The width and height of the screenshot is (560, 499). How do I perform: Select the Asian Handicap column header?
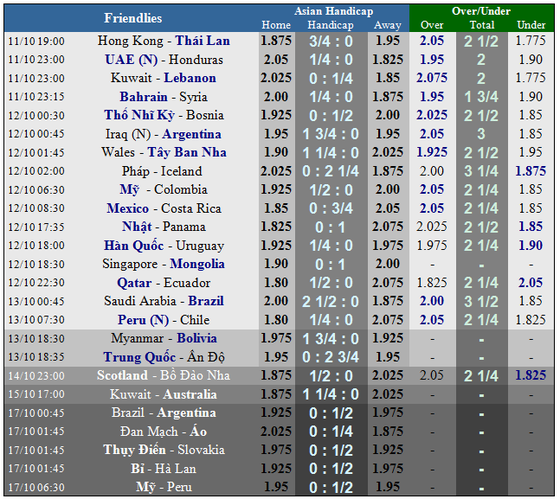pos(334,11)
